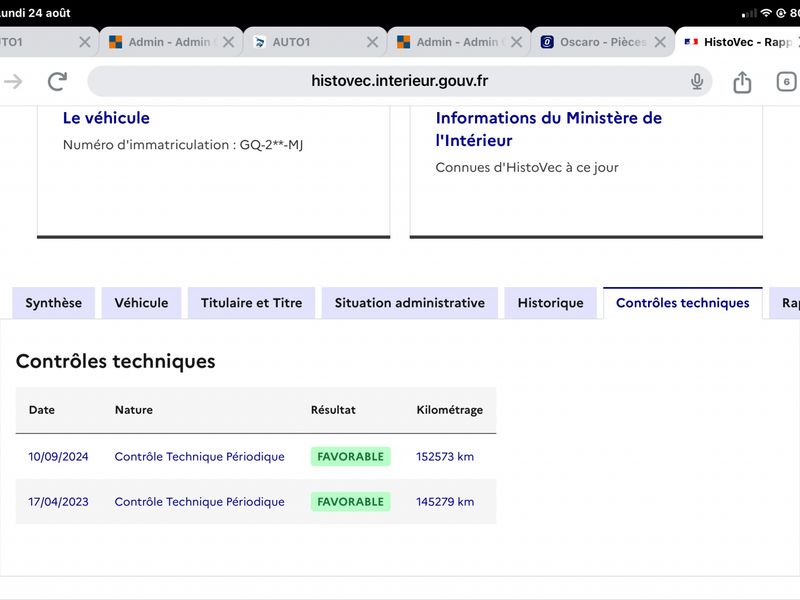
Task: Open the share sheet icon
Action: (x=742, y=82)
